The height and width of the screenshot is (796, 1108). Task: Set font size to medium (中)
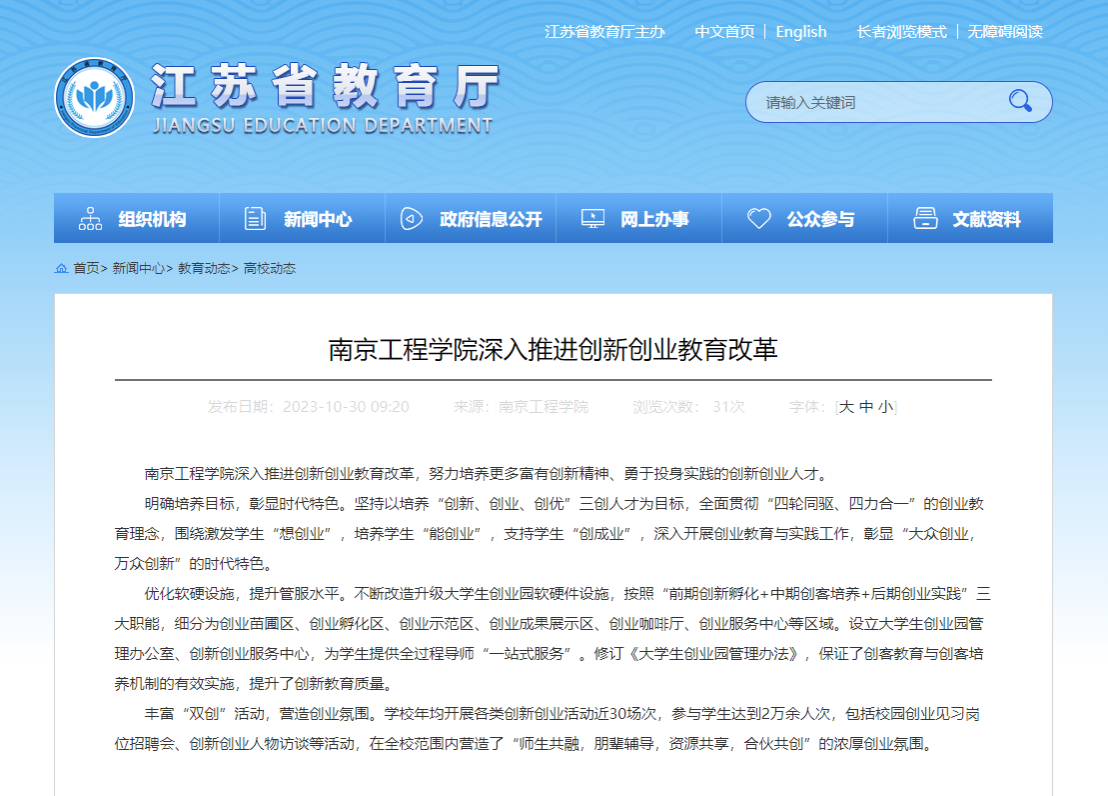(x=866, y=407)
